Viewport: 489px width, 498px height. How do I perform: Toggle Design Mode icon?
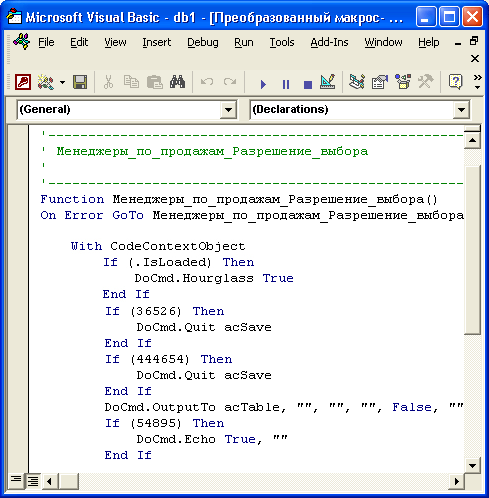[327, 82]
